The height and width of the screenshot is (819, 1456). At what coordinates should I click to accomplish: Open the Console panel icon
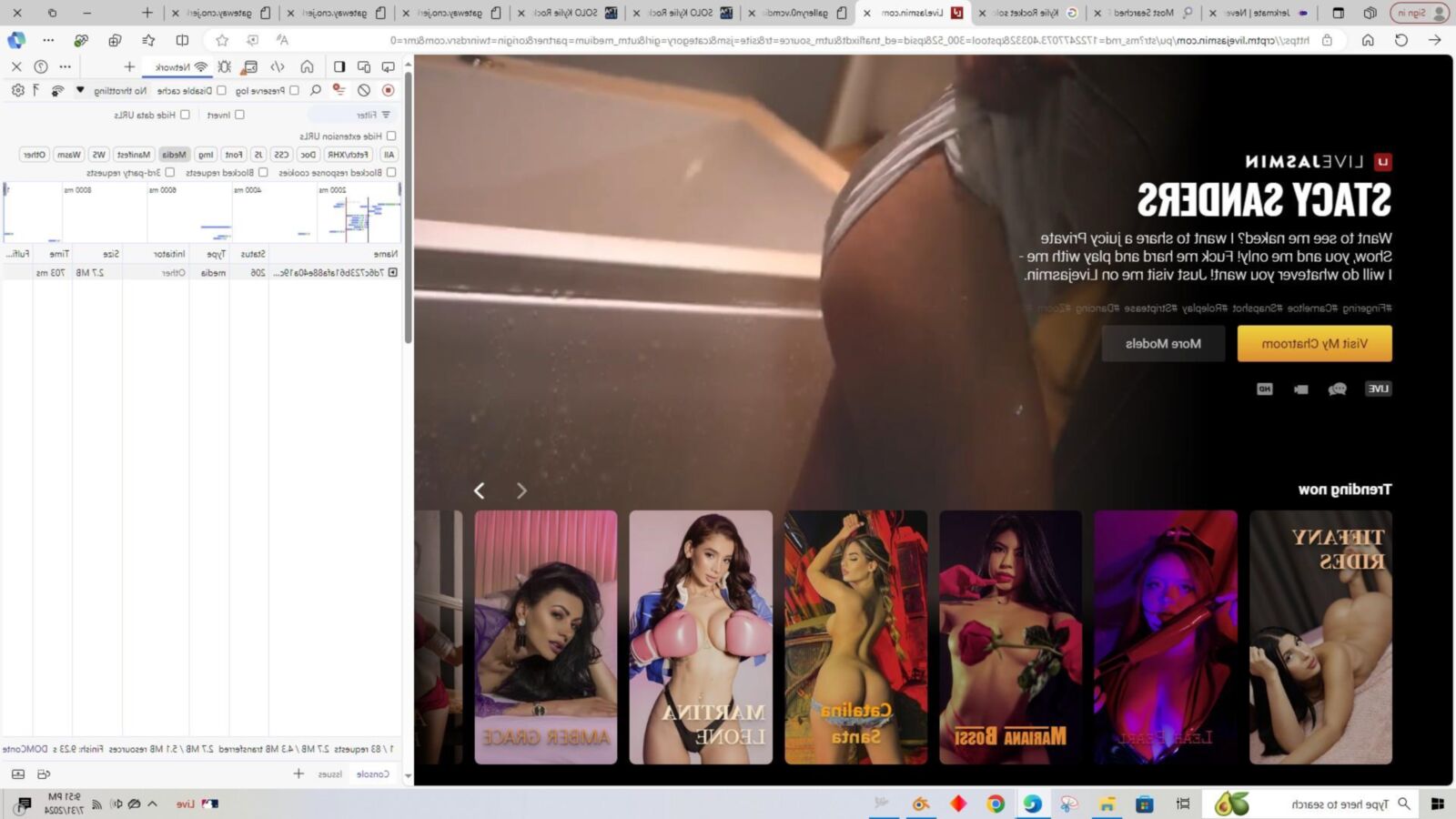click(x=250, y=66)
